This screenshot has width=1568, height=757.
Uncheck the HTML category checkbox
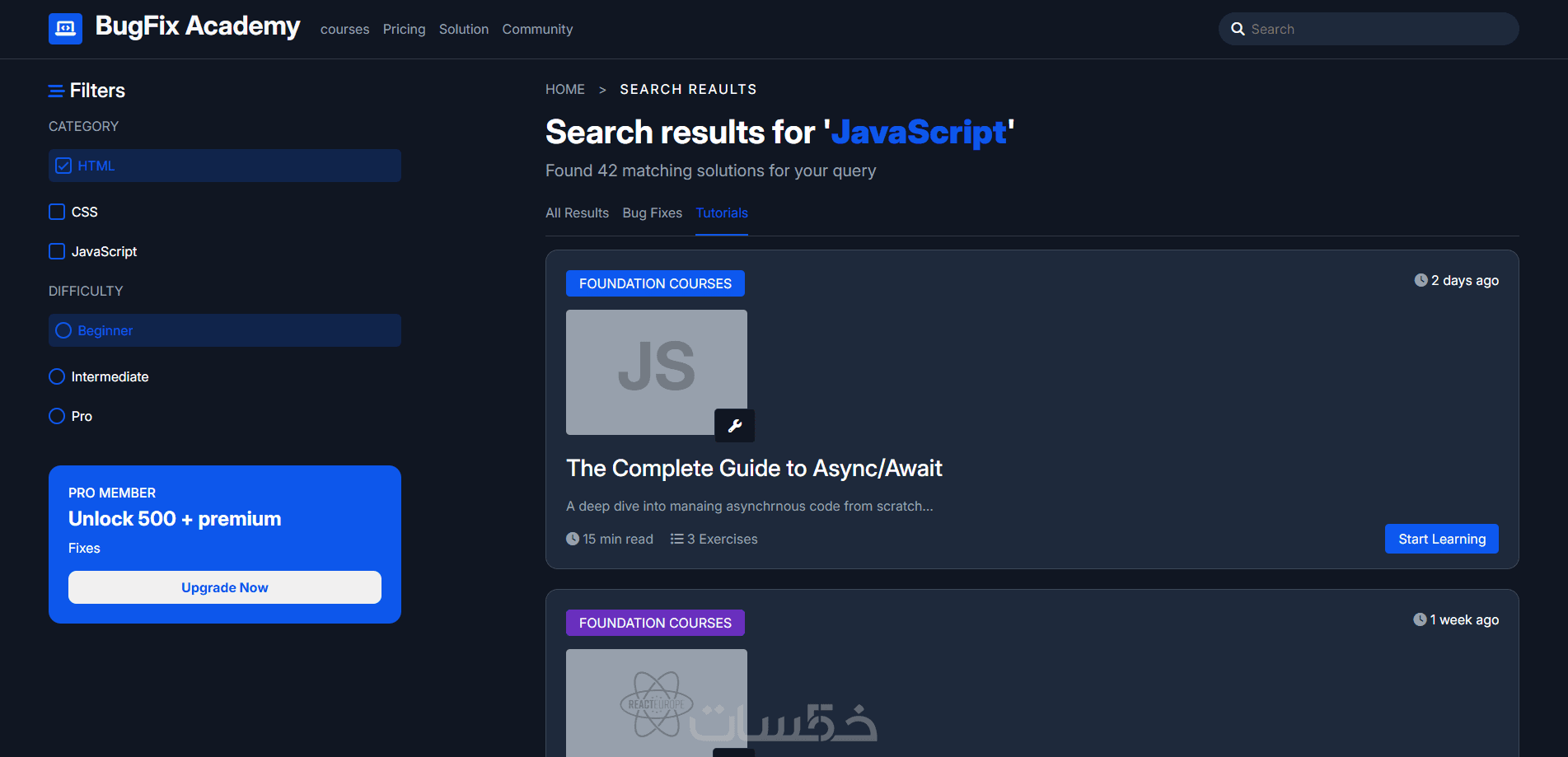click(x=63, y=166)
